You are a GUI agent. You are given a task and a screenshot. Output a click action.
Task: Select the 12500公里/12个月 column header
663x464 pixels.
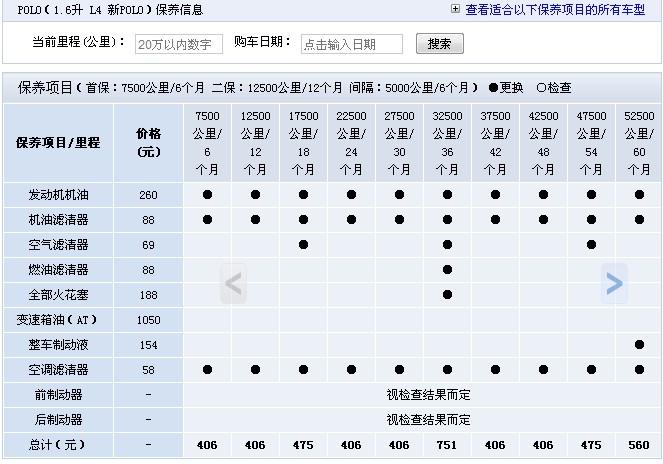255,143
